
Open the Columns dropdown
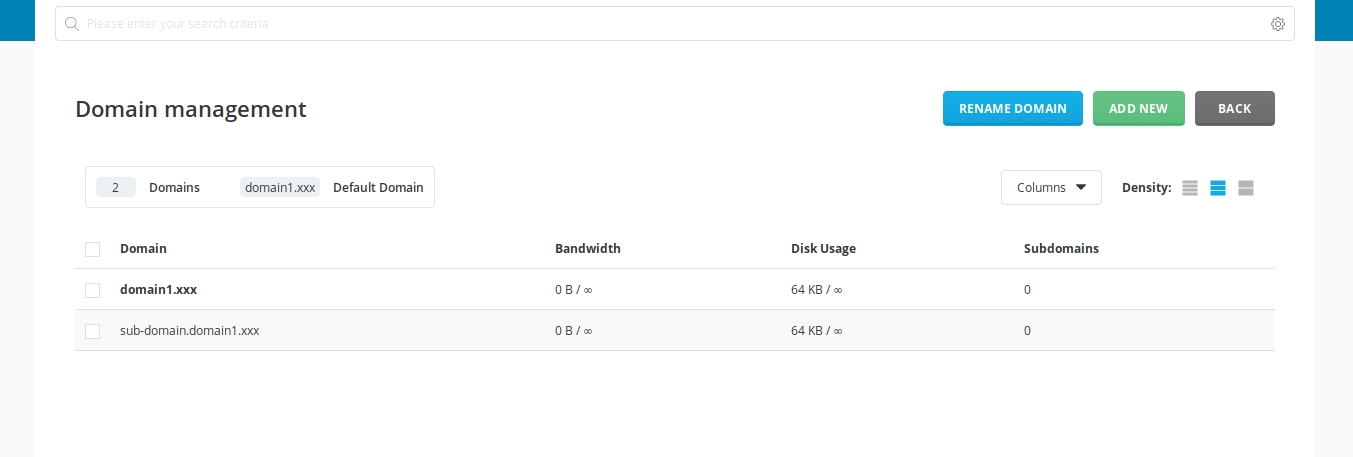click(1051, 188)
